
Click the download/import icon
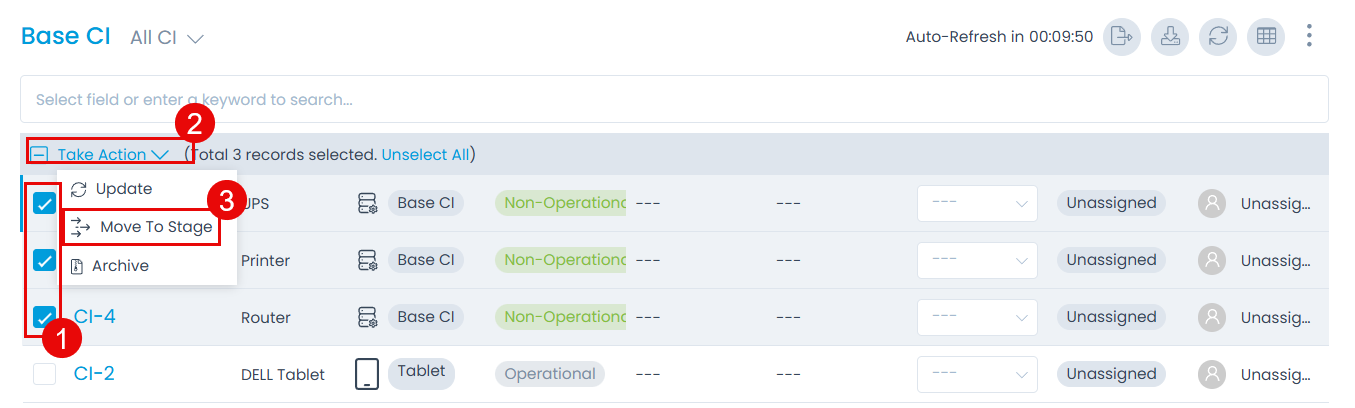(1170, 37)
